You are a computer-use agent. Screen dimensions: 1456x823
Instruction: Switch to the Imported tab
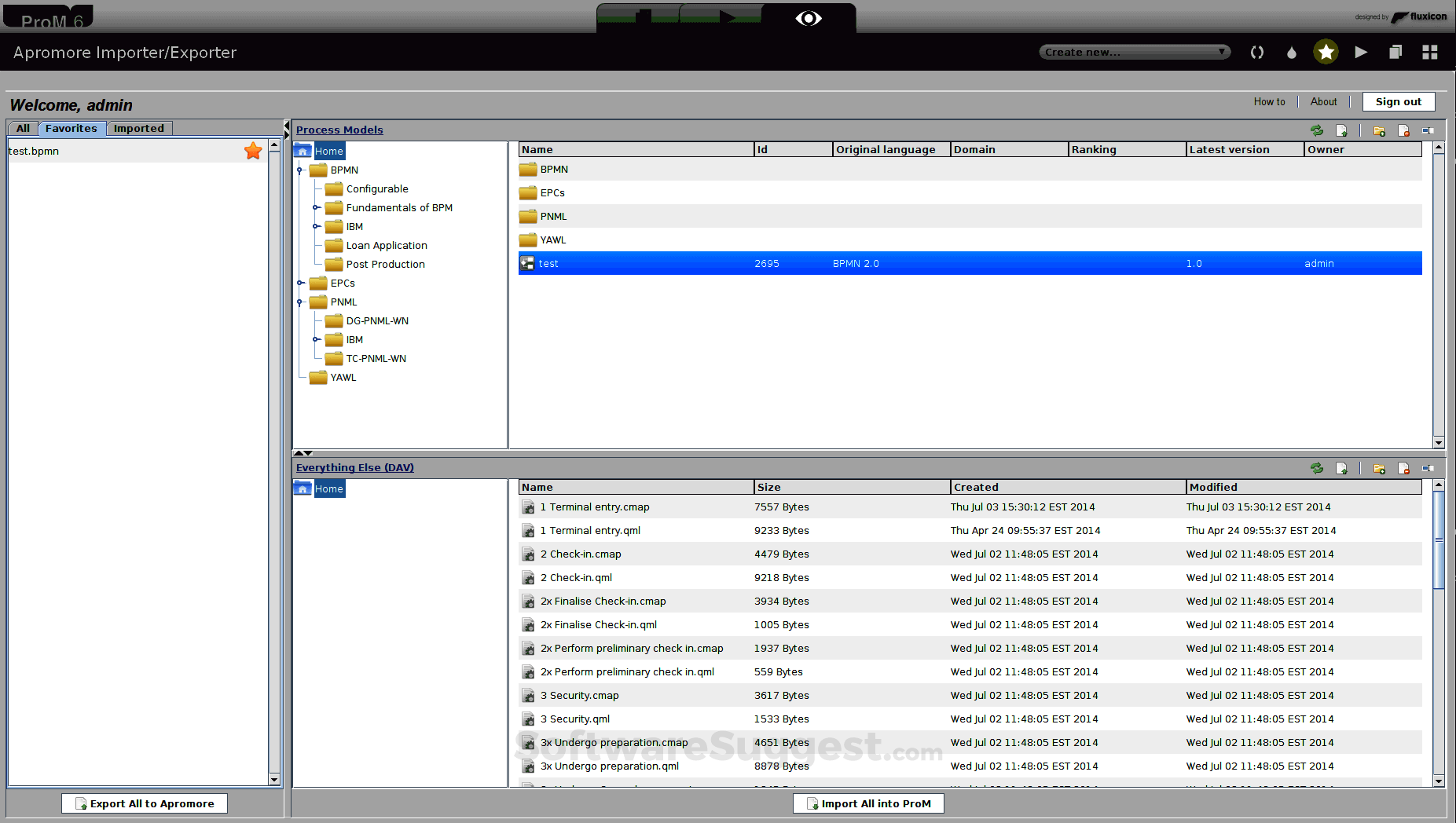[x=138, y=128]
